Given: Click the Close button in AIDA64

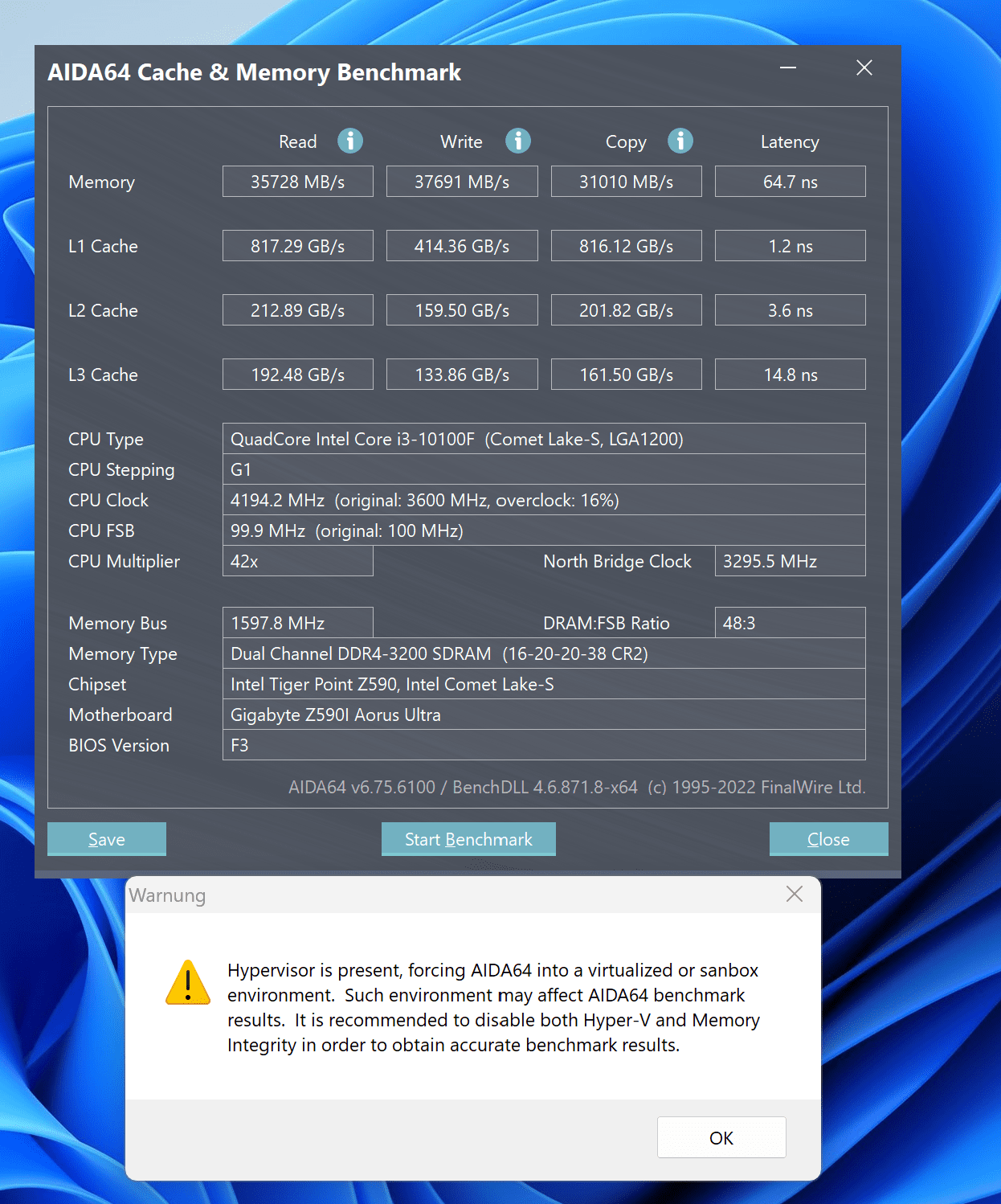Looking at the screenshot, I should tap(828, 839).
